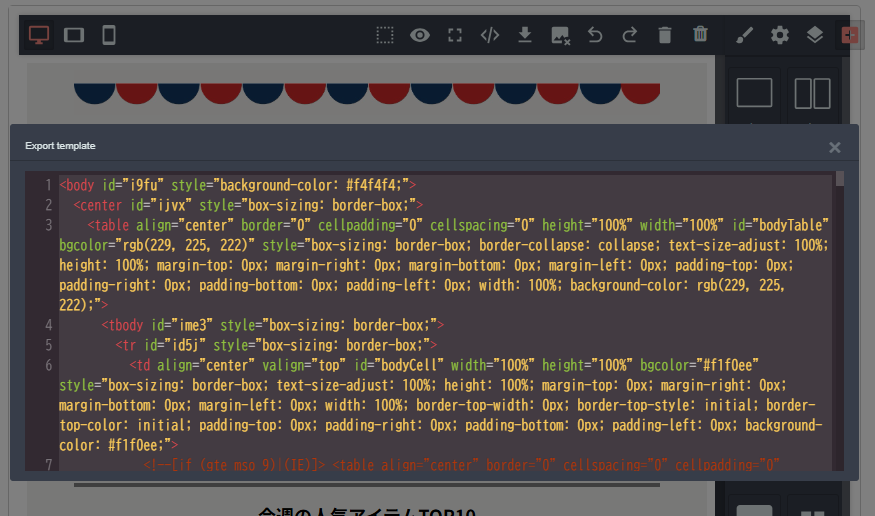
Task: Open the blocks panel button
Action: 849,35
